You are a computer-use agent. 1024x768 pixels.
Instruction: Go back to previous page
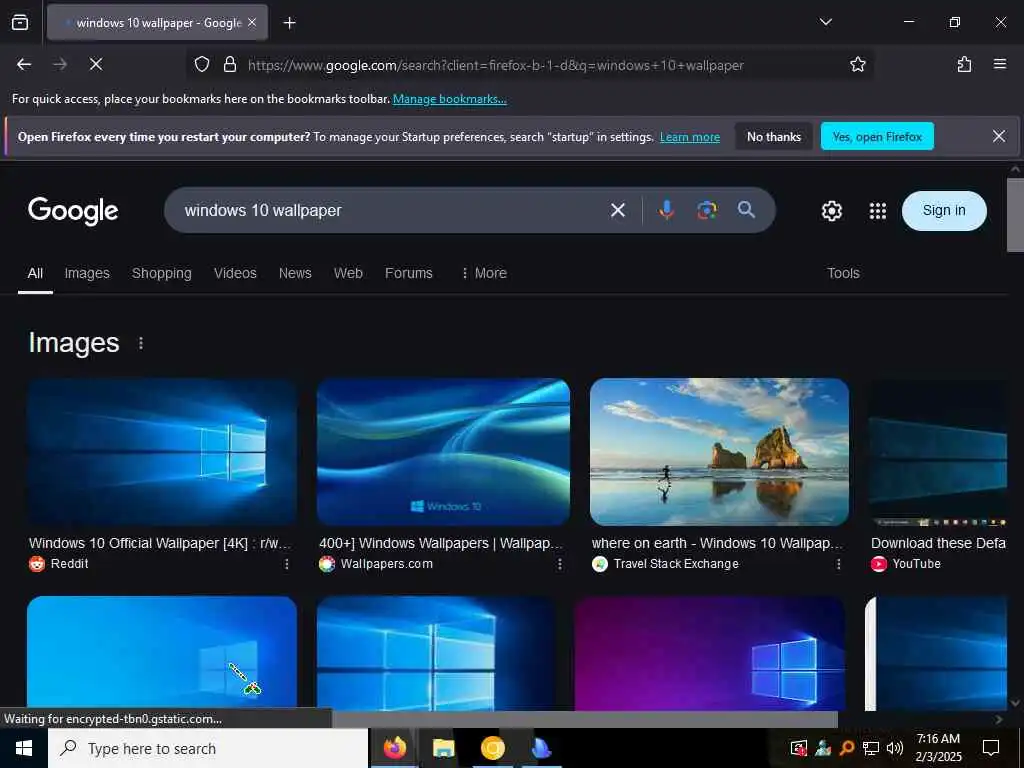pyautogui.click(x=24, y=64)
